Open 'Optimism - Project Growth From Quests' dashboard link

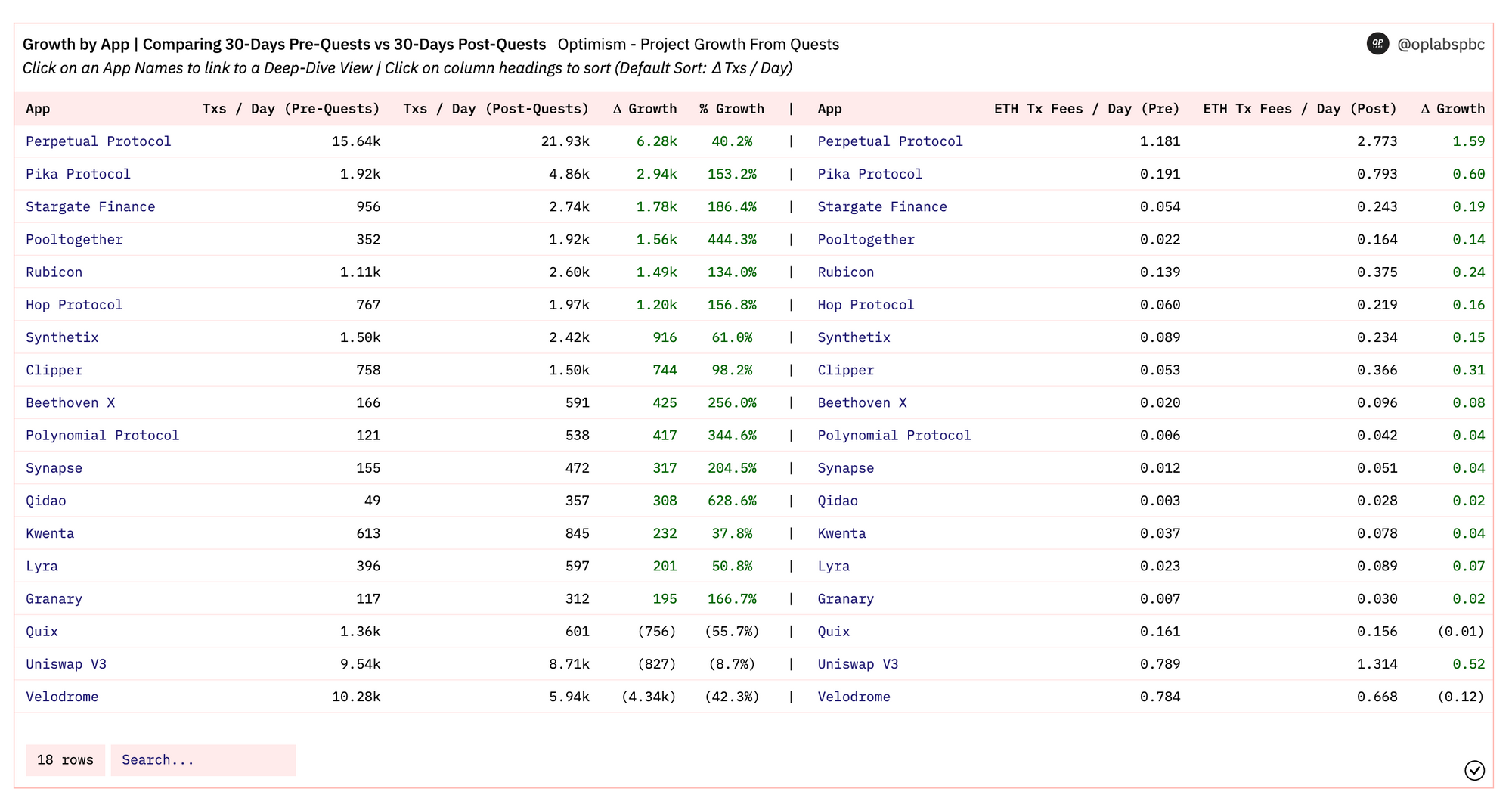[x=699, y=45]
